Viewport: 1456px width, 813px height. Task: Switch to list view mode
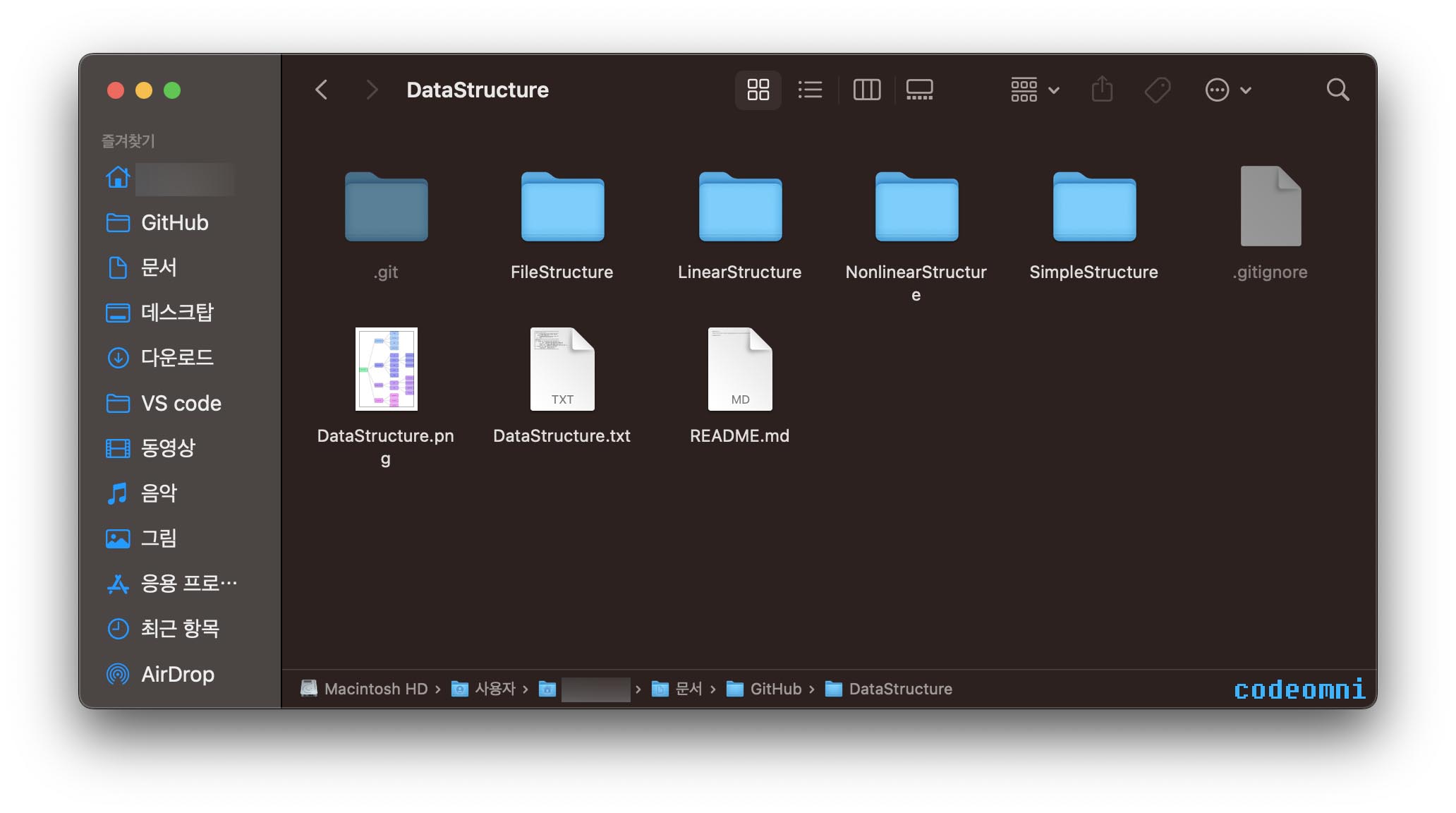[x=810, y=90]
